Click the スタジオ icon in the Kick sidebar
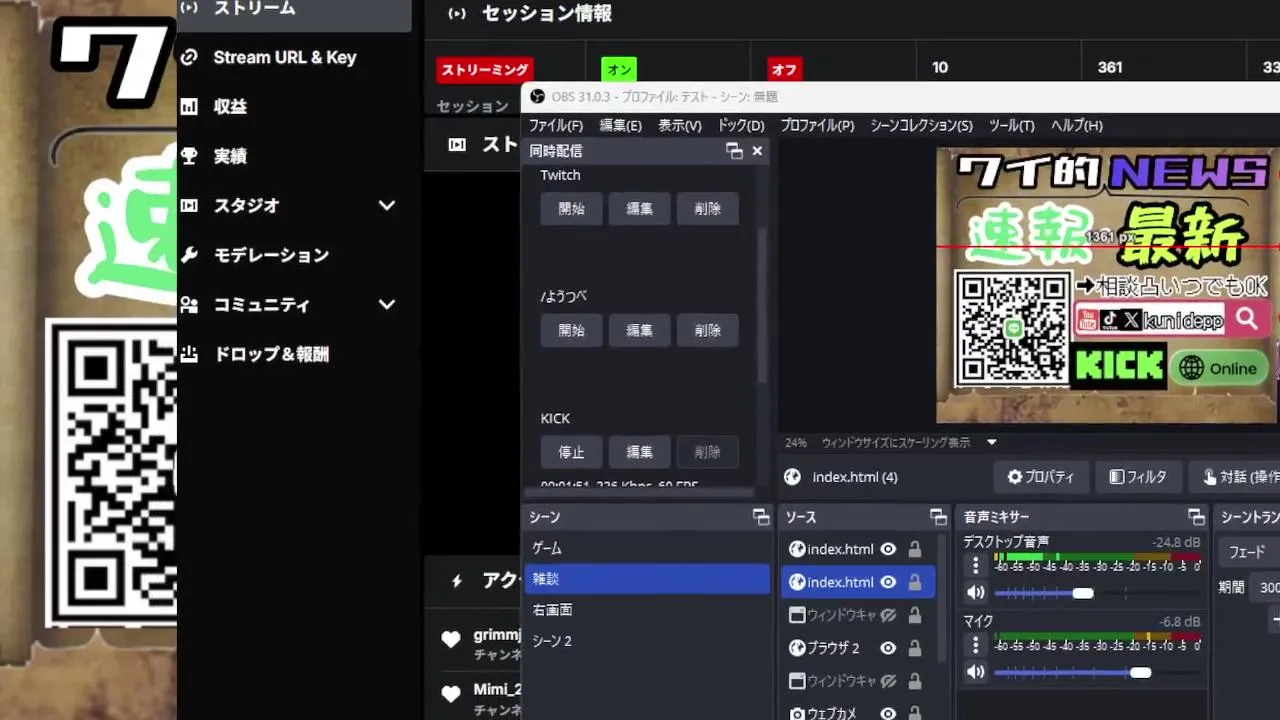The width and height of the screenshot is (1280, 720). click(x=189, y=206)
